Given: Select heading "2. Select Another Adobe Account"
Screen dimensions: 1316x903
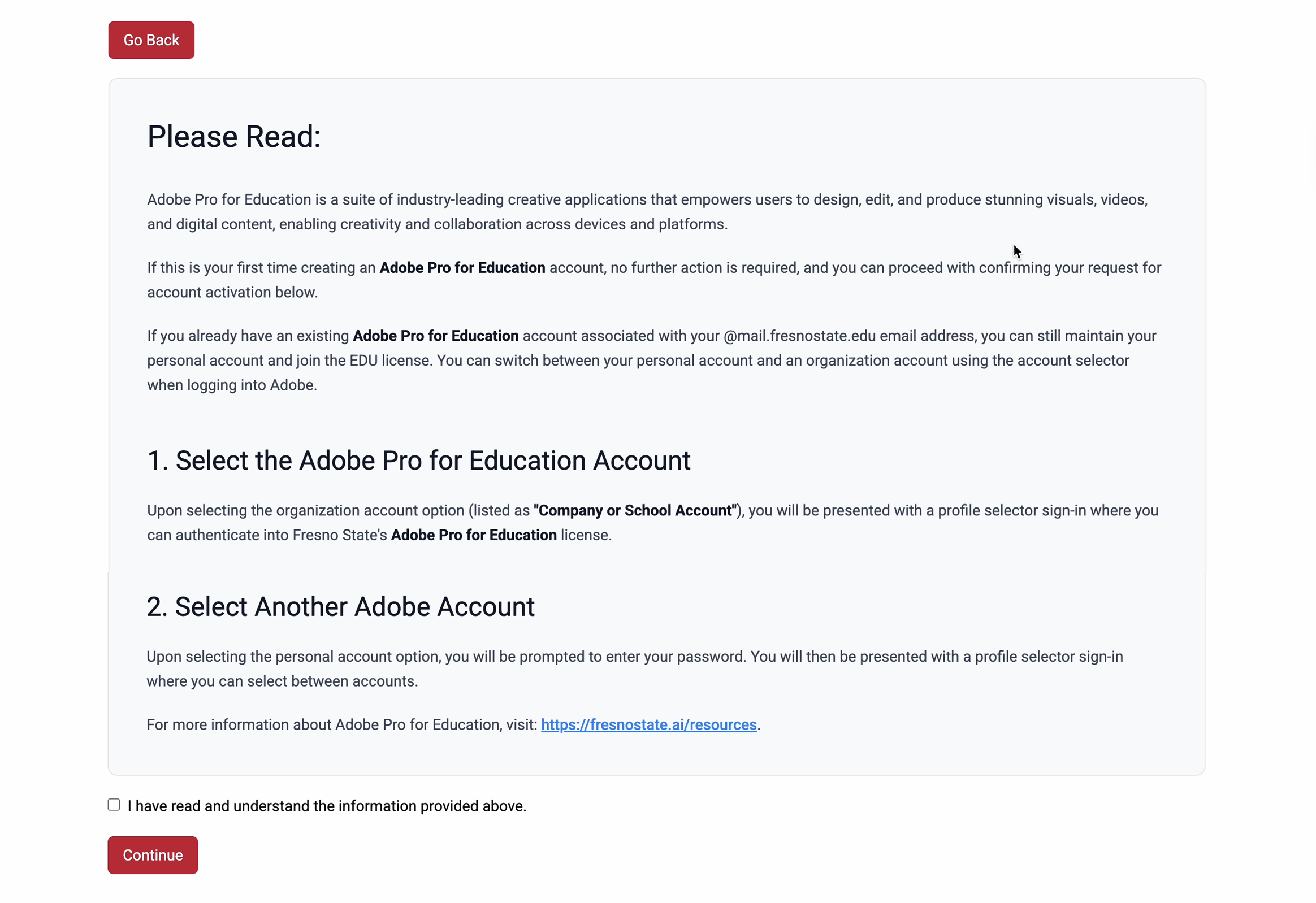Looking at the screenshot, I should [340, 606].
